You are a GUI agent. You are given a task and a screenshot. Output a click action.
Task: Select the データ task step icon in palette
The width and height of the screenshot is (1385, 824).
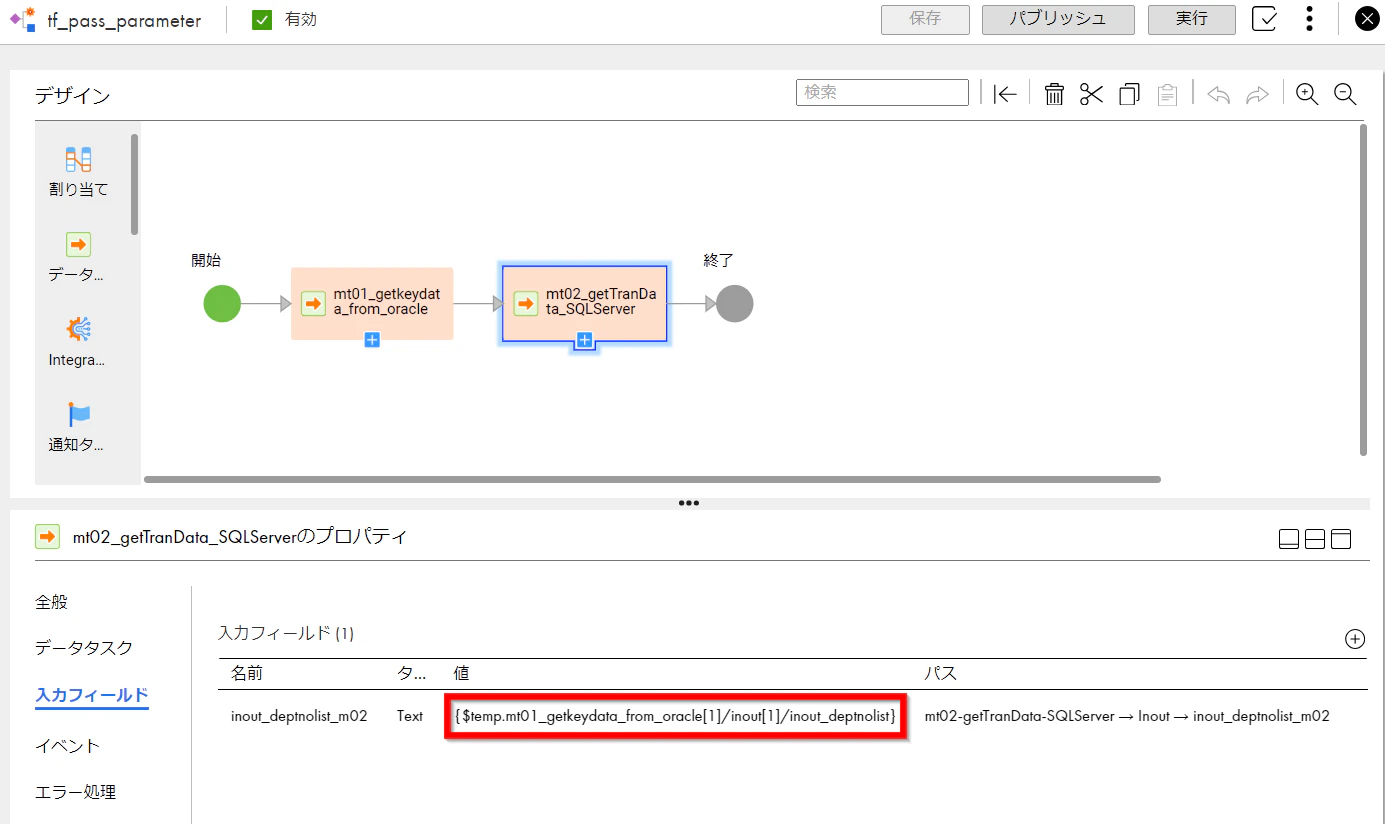pyautogui.click(x=78, y=244)
